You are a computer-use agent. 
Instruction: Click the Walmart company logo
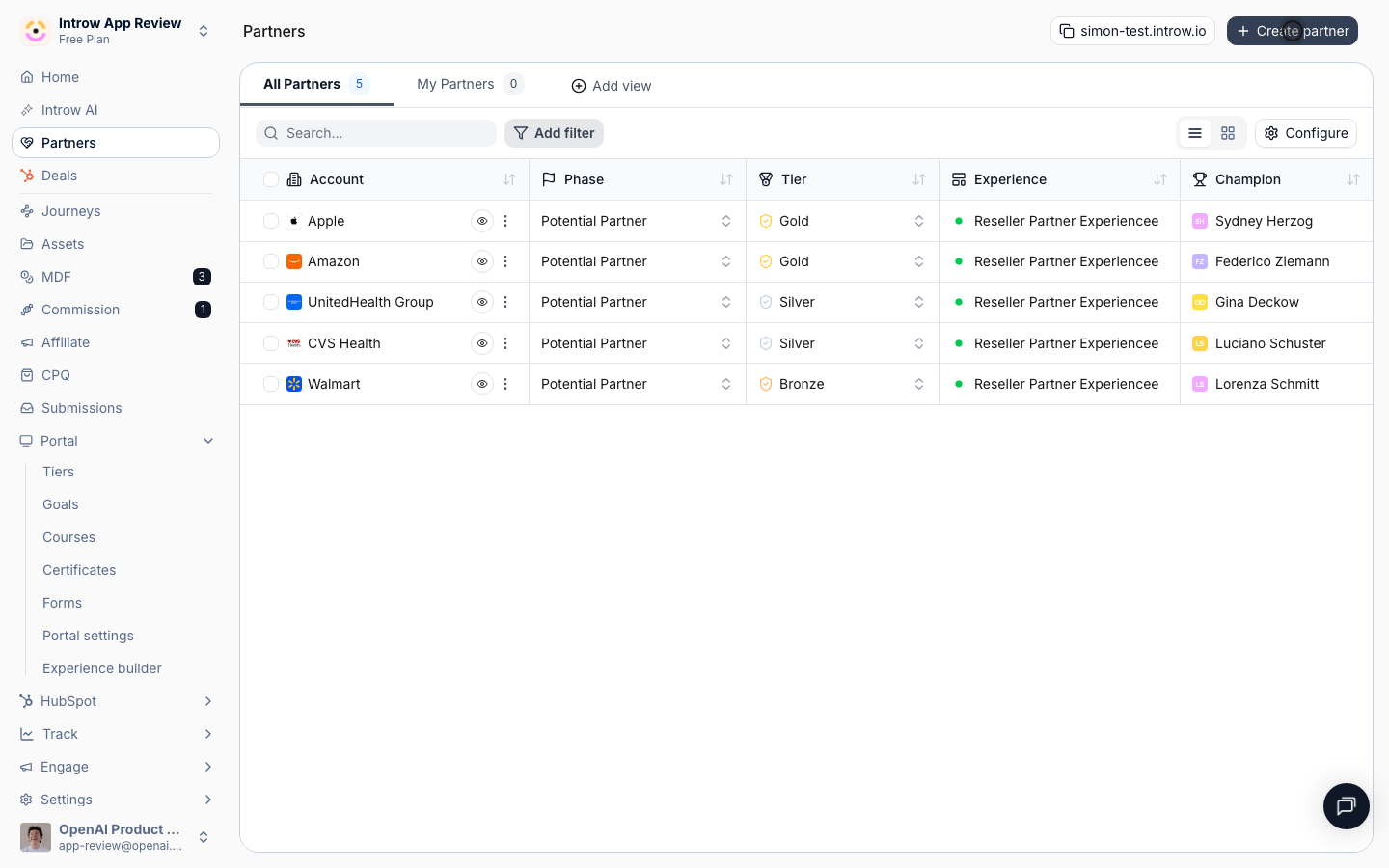click(x=294, y=384)
